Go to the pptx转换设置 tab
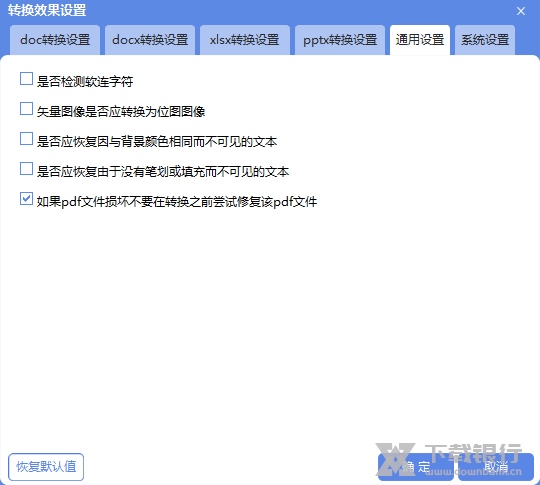This screenshot has height=485, width=540. [340, 40]
